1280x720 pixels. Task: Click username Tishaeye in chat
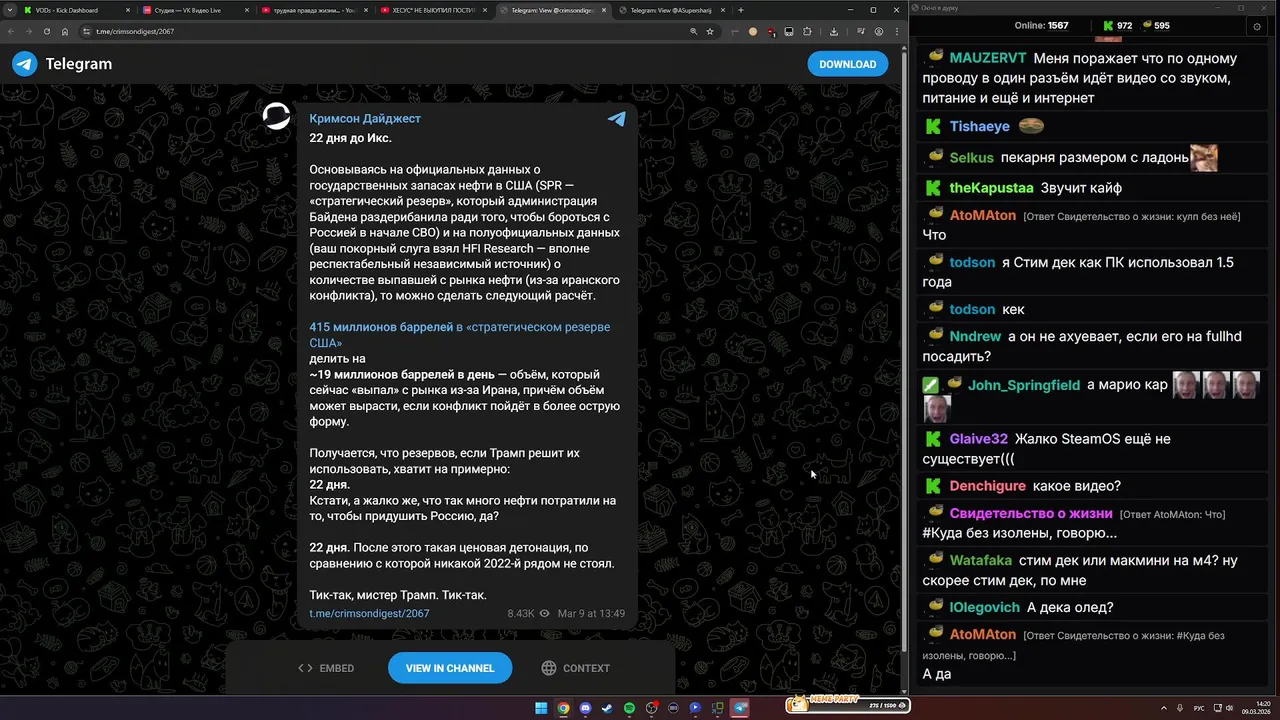[979, 126]
